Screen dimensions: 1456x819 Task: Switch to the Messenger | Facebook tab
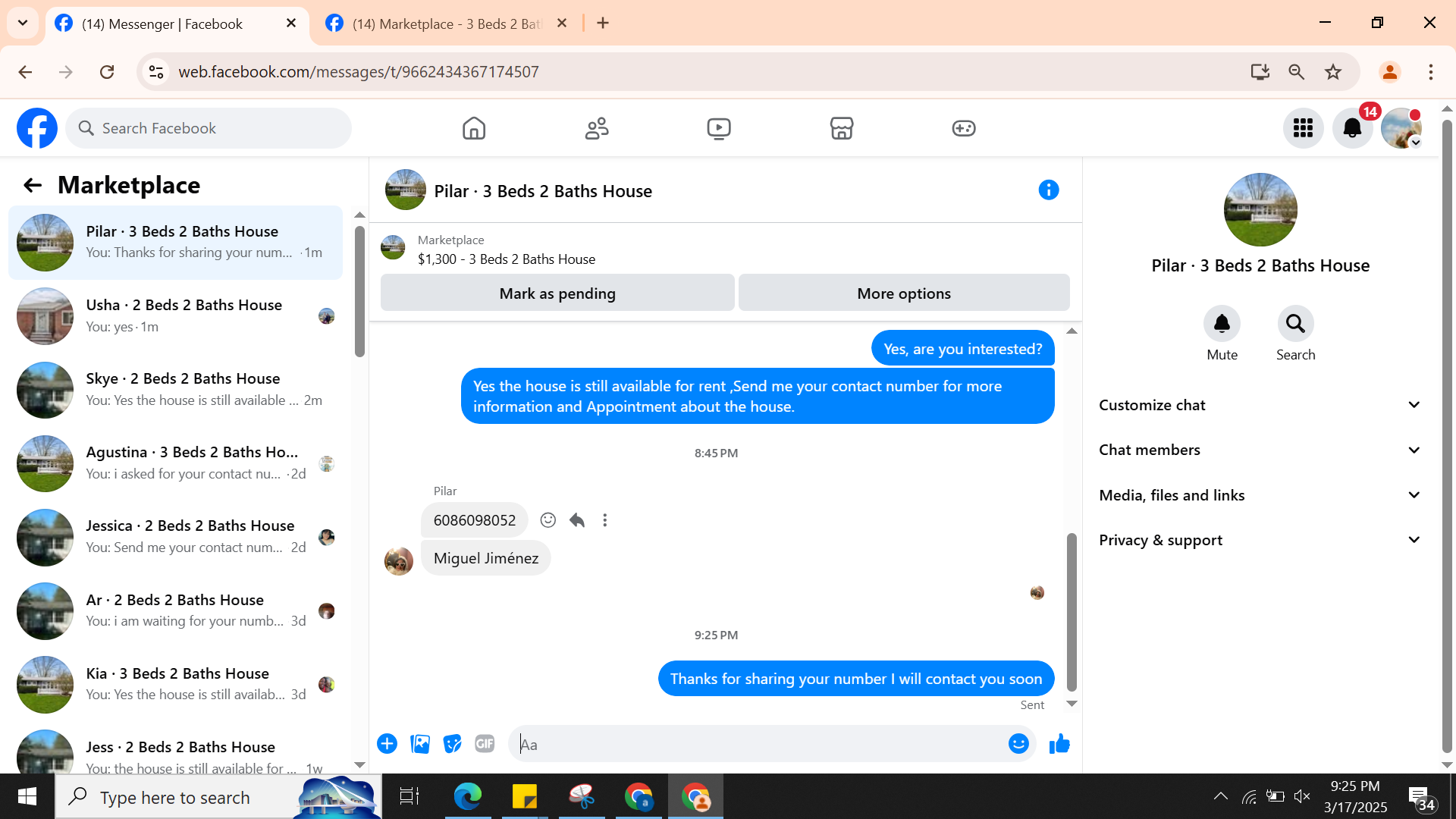click(177, 24)
